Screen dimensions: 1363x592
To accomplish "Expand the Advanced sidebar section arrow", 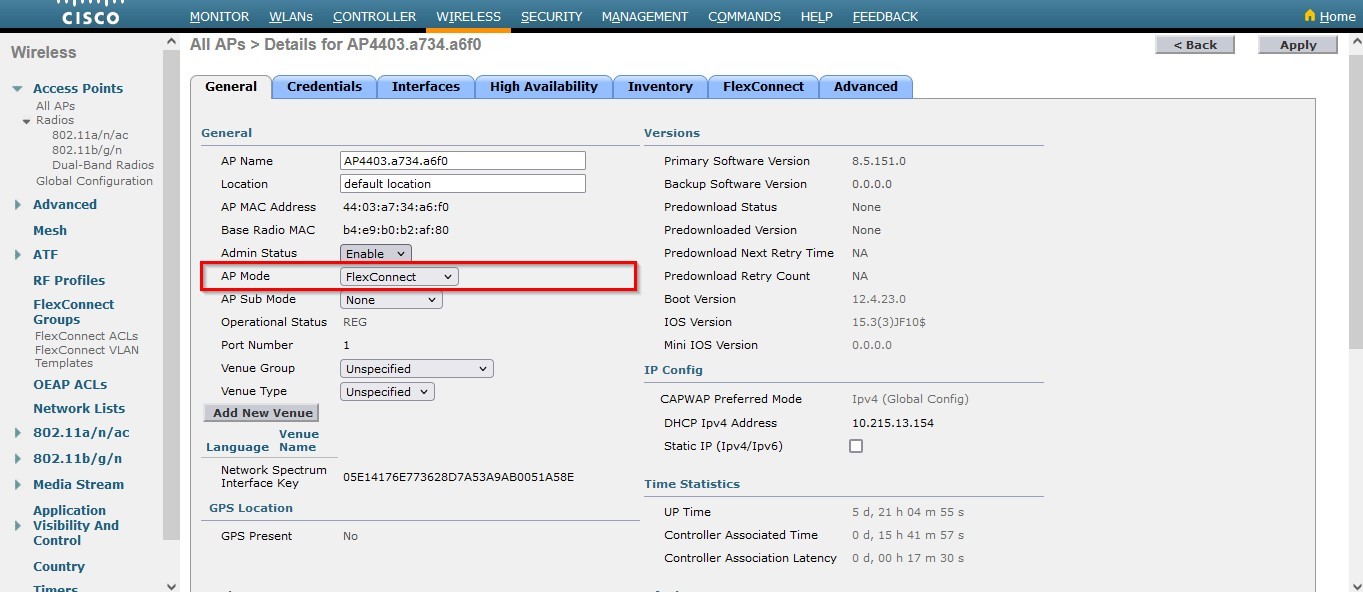I will tap(18, 205).
